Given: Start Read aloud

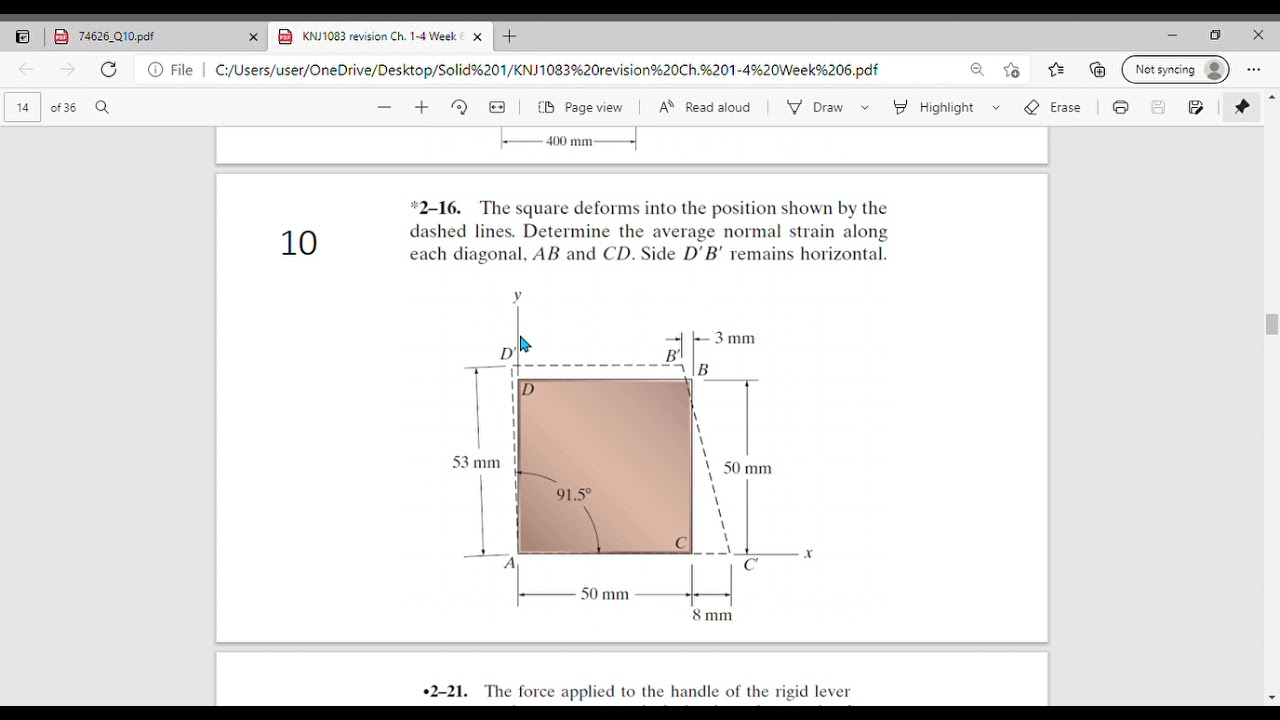Looking at the screenshot, I should click(x=705, y=107).
